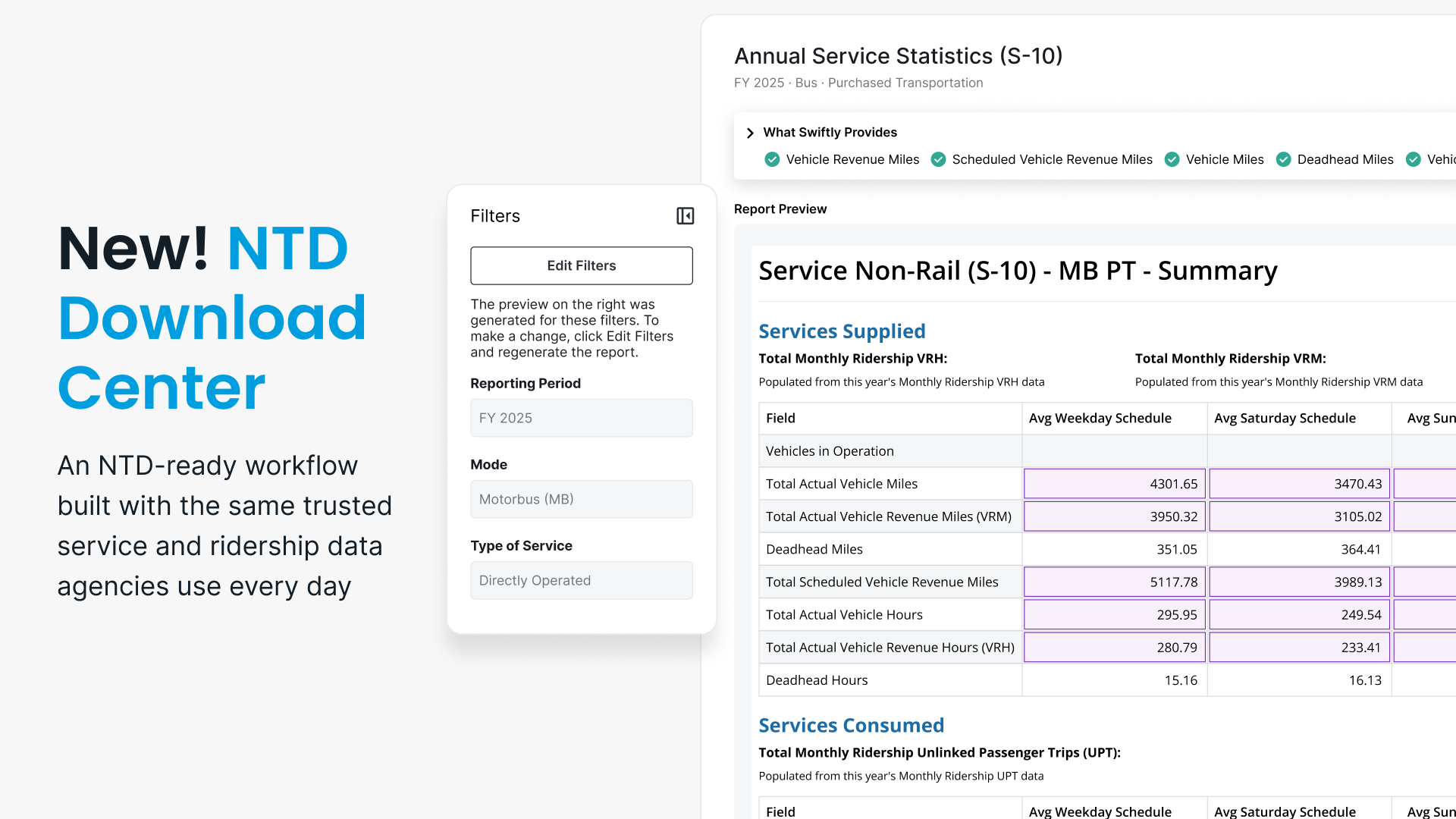
Task: Click the Total Monthly Ridership VRH label
Action: pos(852,359)
